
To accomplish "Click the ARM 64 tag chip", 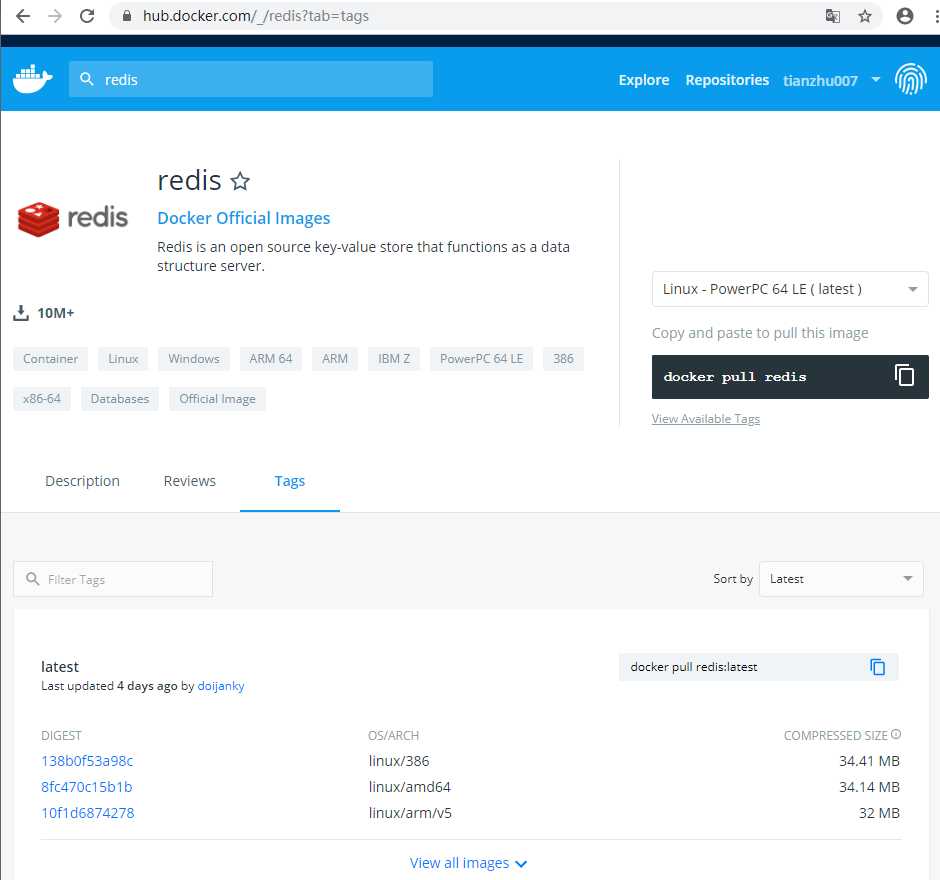I will (x=270, y=358).
